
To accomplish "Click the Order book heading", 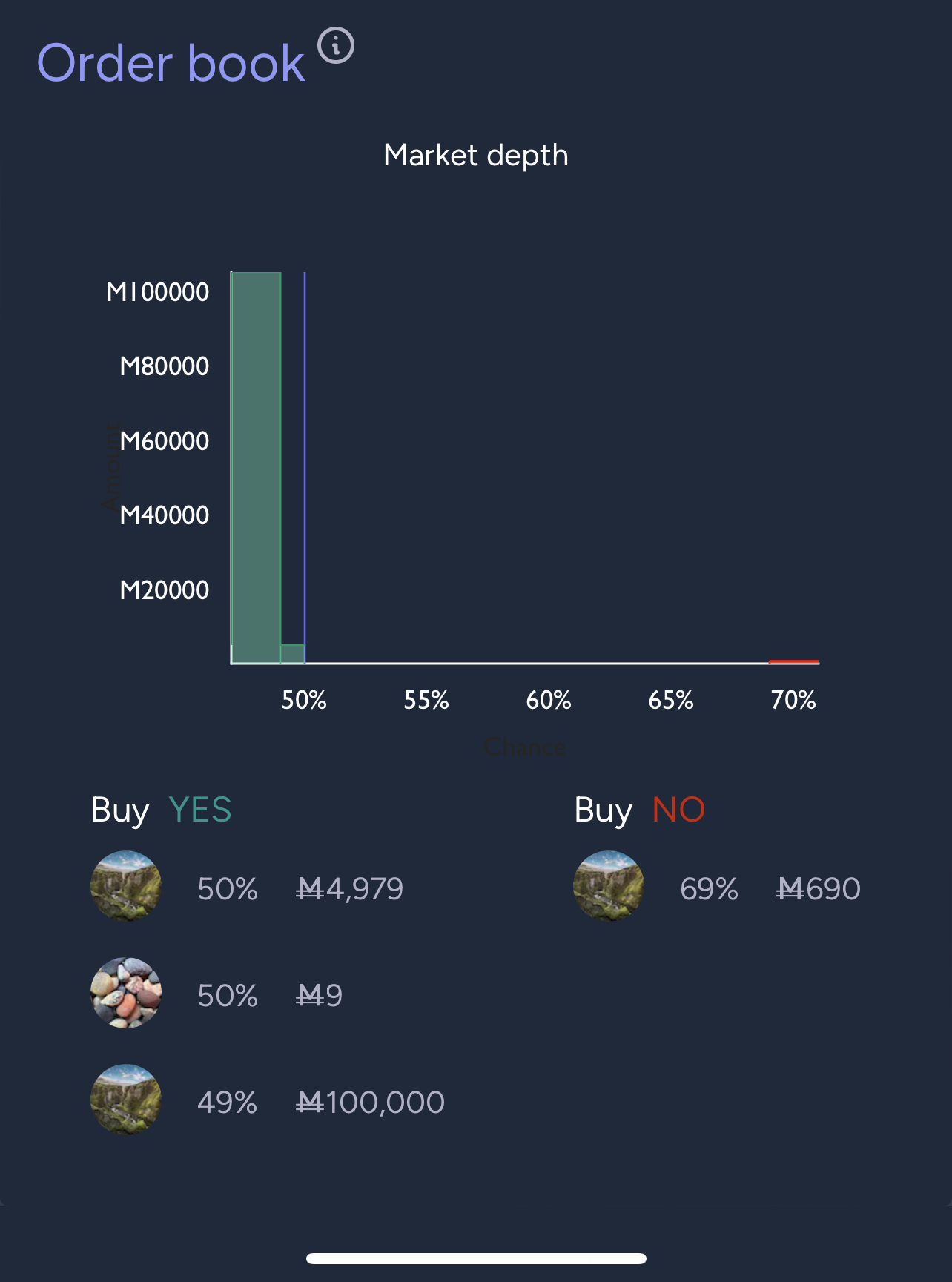I will 171,64.
